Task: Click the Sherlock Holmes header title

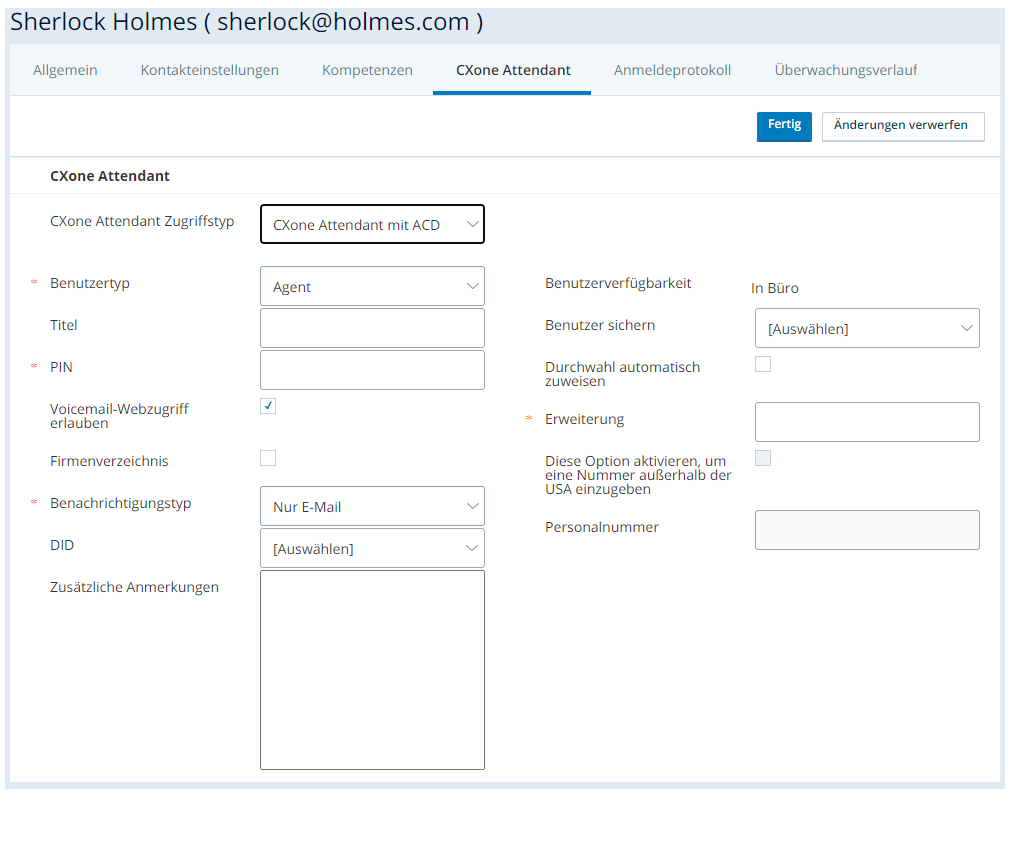Action: [x=247, y=22]
